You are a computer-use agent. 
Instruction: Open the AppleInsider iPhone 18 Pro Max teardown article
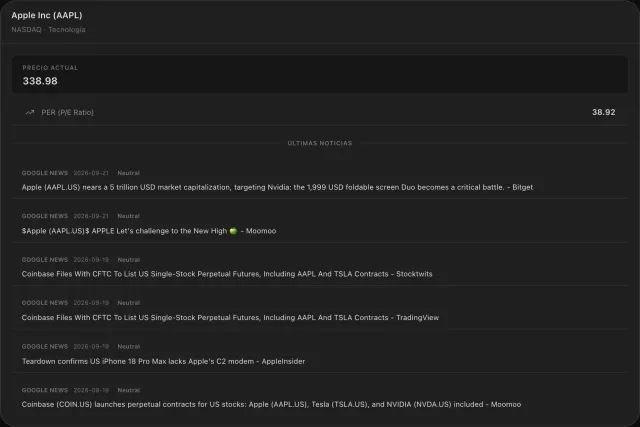tap(163, 361)
